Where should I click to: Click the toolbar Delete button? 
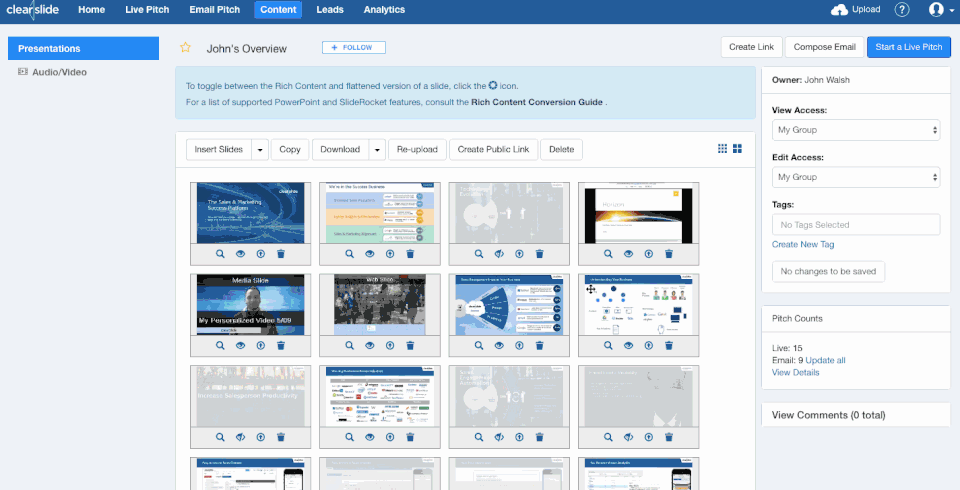click(x=561, y=149)
